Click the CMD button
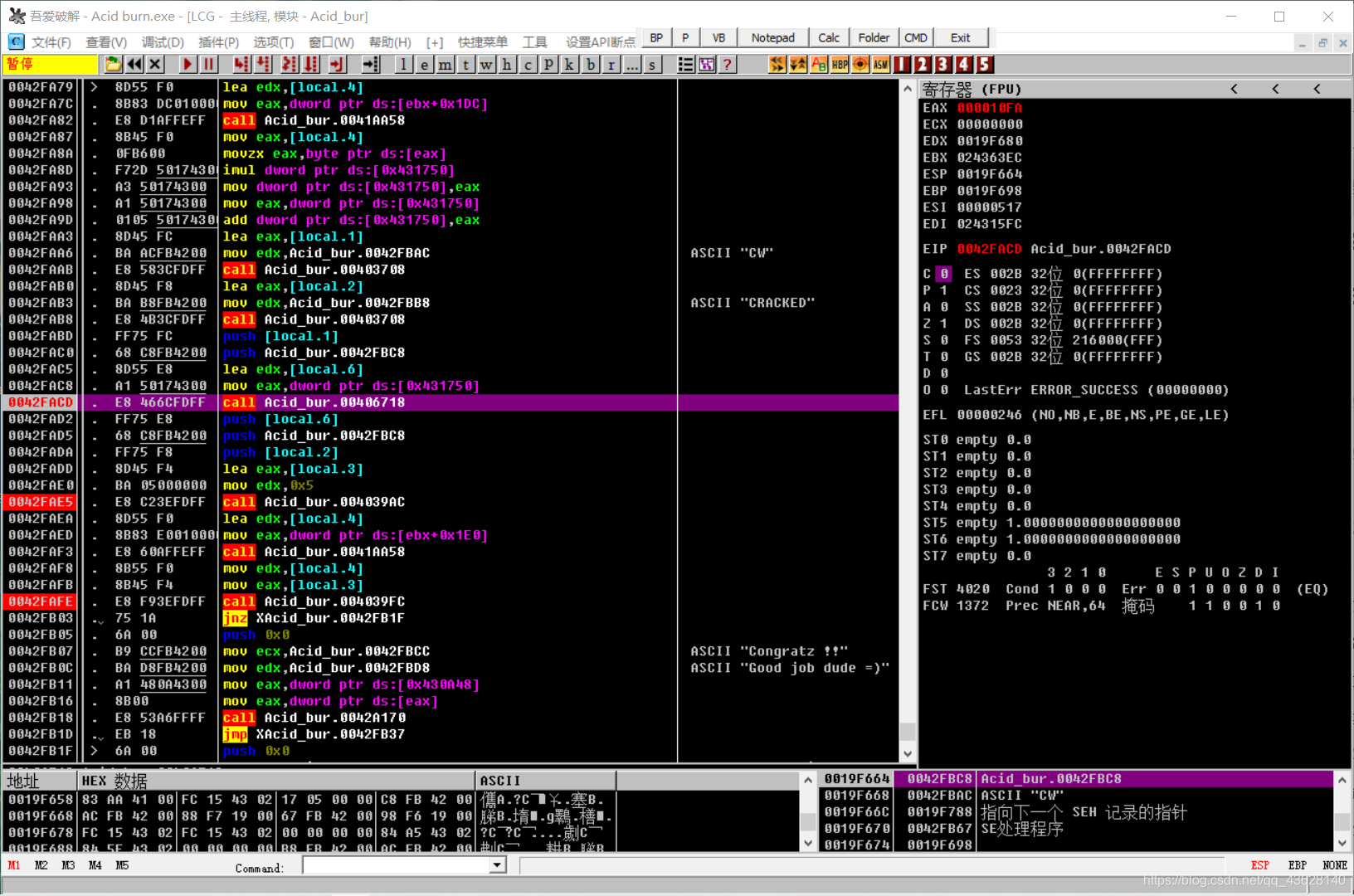The image size is (1354, 896). 916,37
